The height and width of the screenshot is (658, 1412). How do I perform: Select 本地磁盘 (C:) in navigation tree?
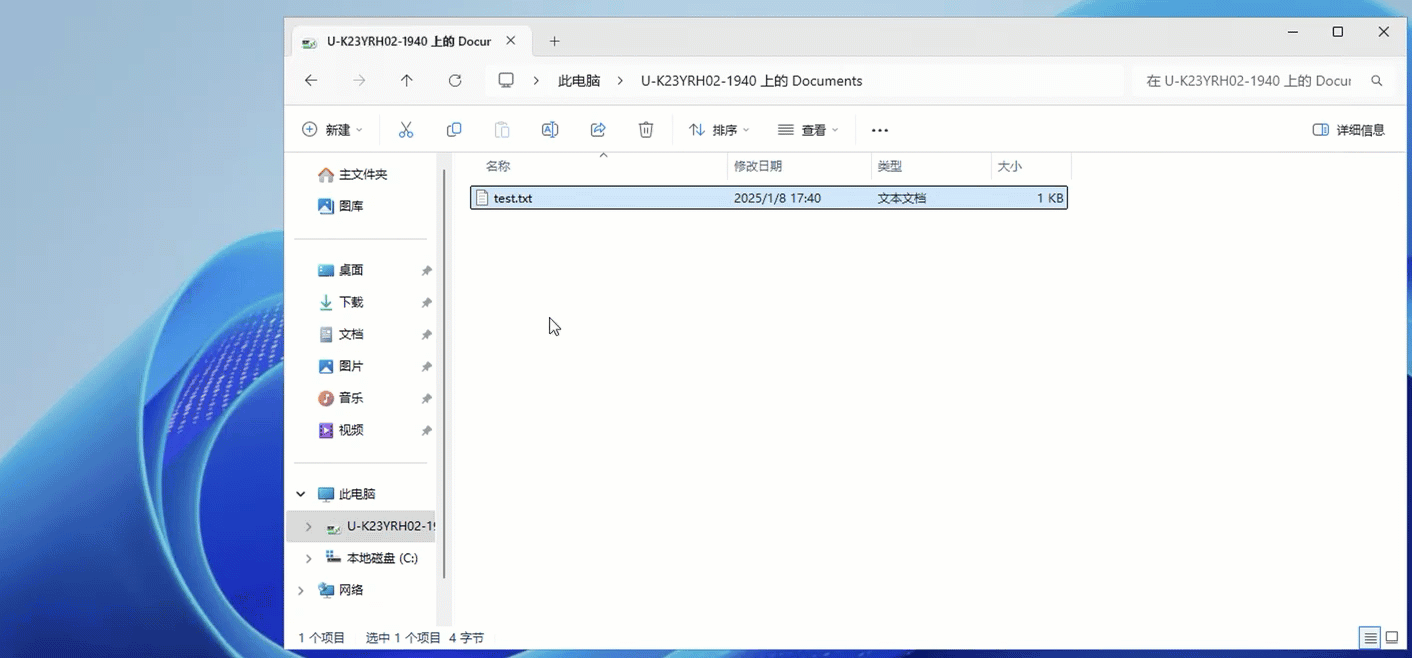382,558
